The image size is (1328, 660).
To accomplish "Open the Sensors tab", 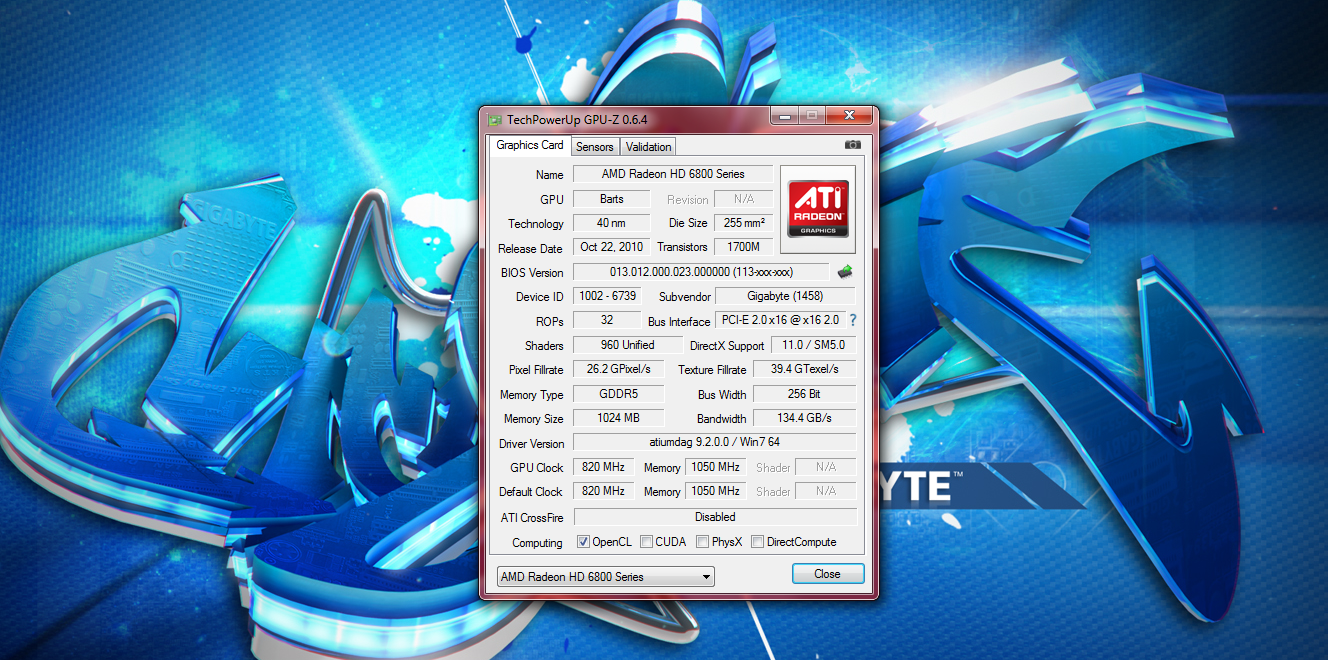I will pos(595,147).
